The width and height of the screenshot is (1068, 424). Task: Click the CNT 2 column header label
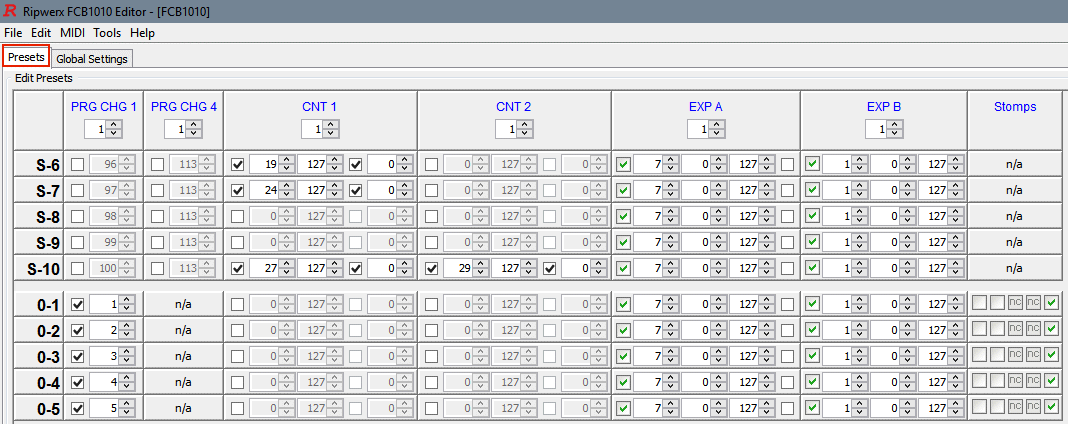513,107
